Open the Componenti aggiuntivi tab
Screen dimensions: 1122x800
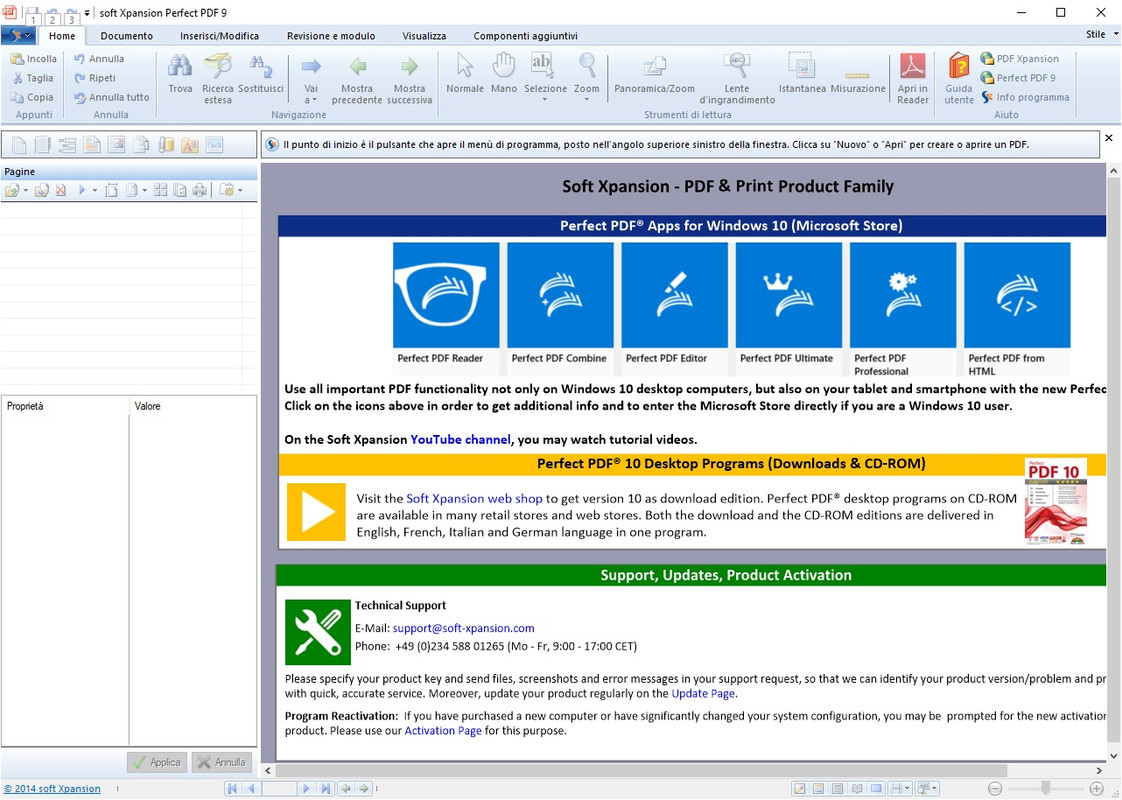(525, 36)
